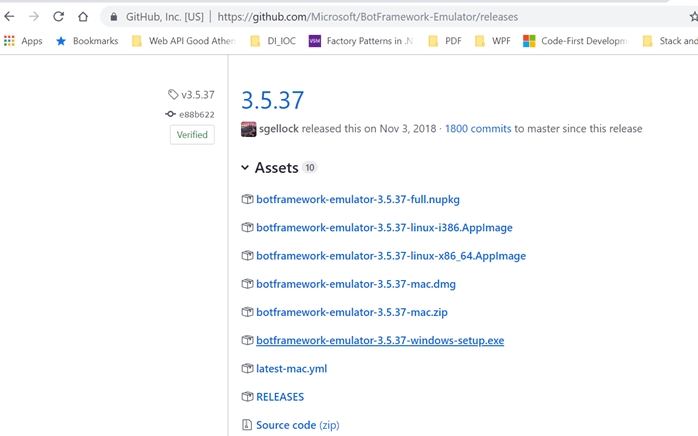Image resolution: width=698 pixels, height=436 pixels.
Task: Download botframework-emulator-3.5.37-full.nupkg
Action: click(x=358, y=199)
